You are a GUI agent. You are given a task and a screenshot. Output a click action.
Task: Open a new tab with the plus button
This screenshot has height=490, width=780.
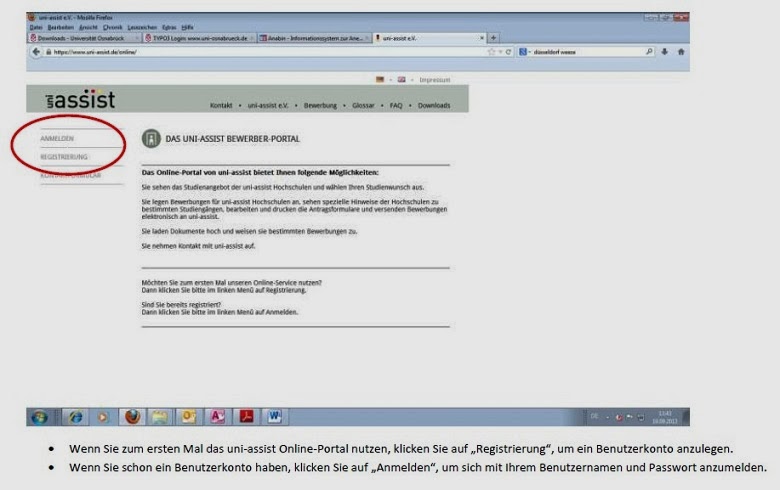point(493,38)
